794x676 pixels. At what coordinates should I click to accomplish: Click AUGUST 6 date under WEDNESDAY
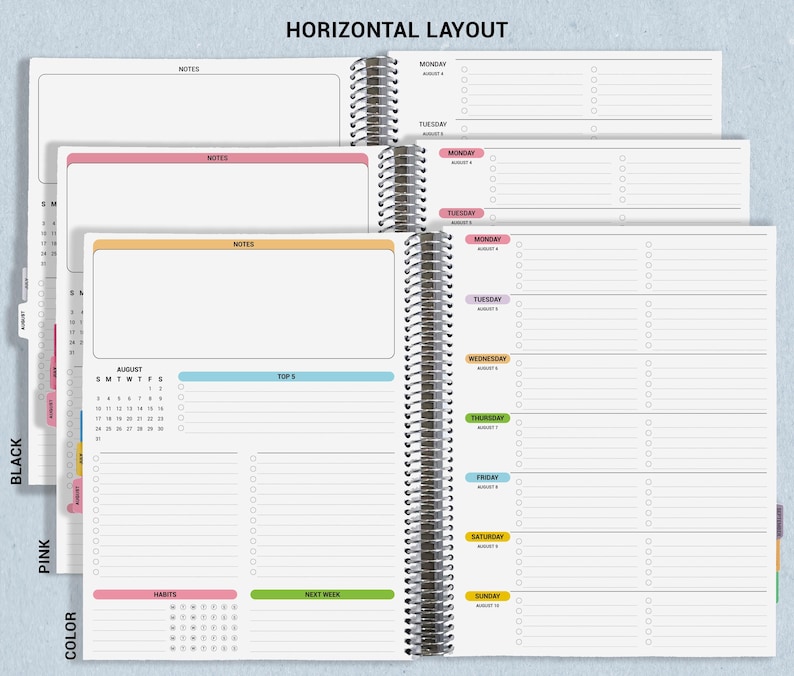[x=488, y=368]
